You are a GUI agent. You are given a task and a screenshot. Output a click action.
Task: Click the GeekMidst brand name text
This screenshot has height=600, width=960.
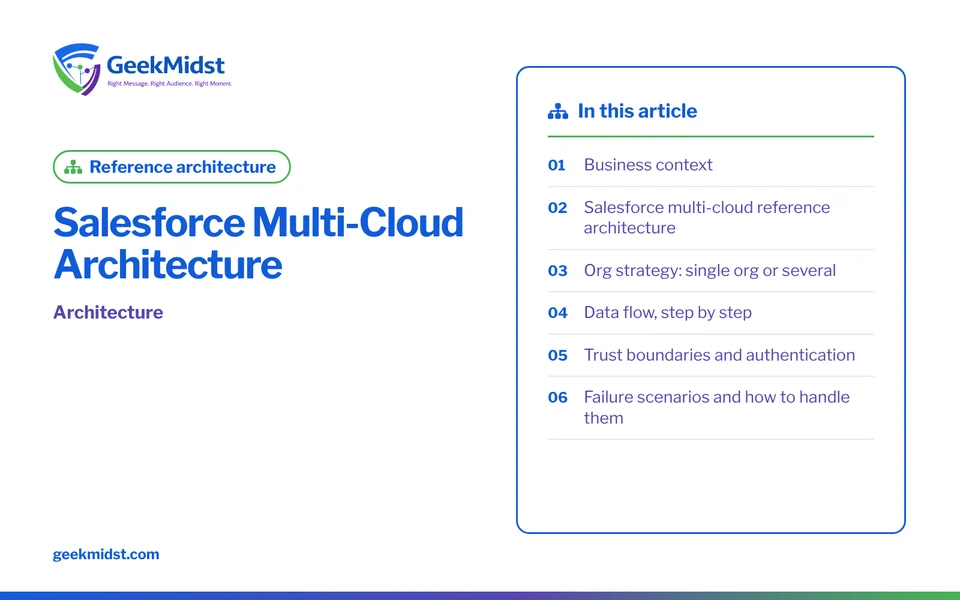coord(165,65)
